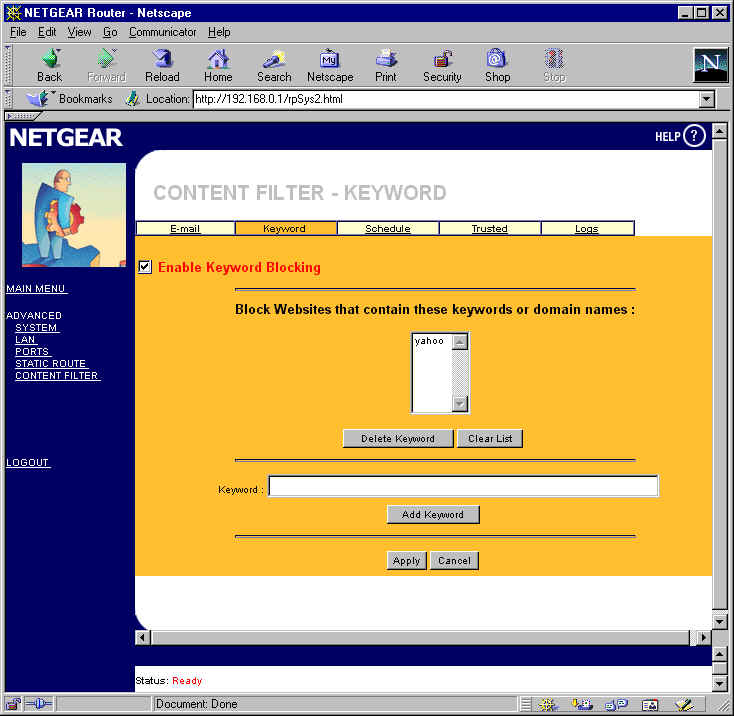Click the Back navigation icon
Image resolution: width=734 pixels, height=716 pixels.
click(x=51, y=59)
